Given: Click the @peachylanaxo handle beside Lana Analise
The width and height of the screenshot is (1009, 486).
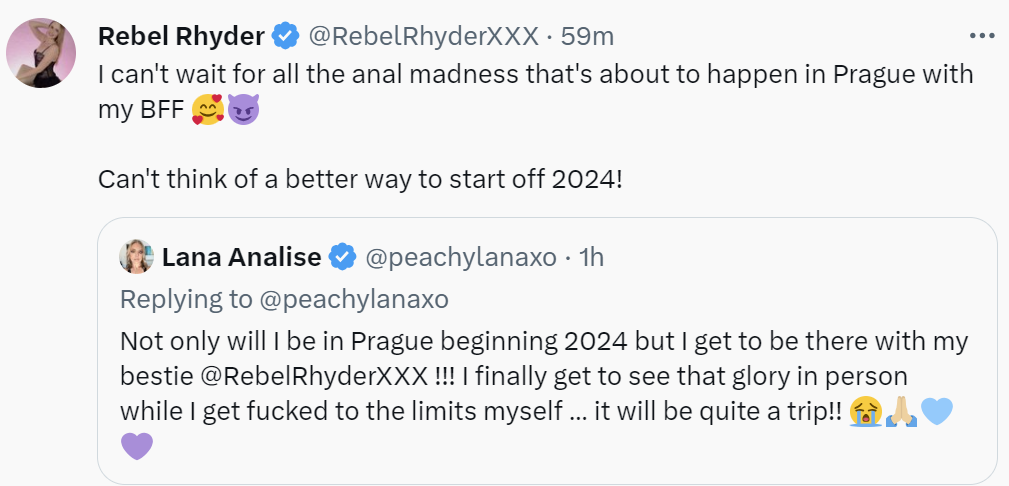Looking at the screenshot, I should (x=460, y=257).
